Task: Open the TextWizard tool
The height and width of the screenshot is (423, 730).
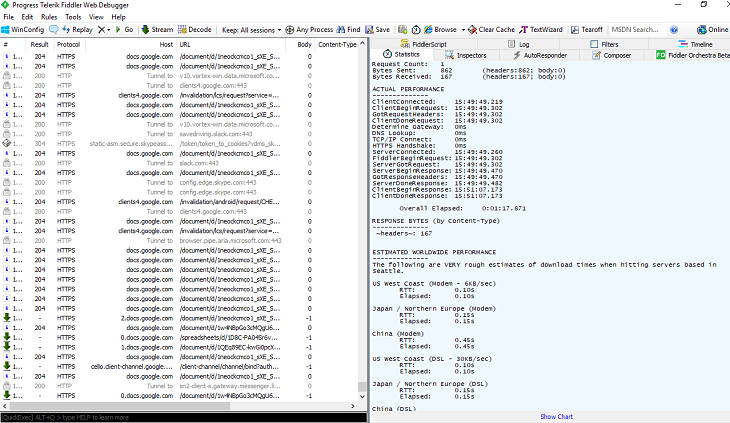Action: 541,29
